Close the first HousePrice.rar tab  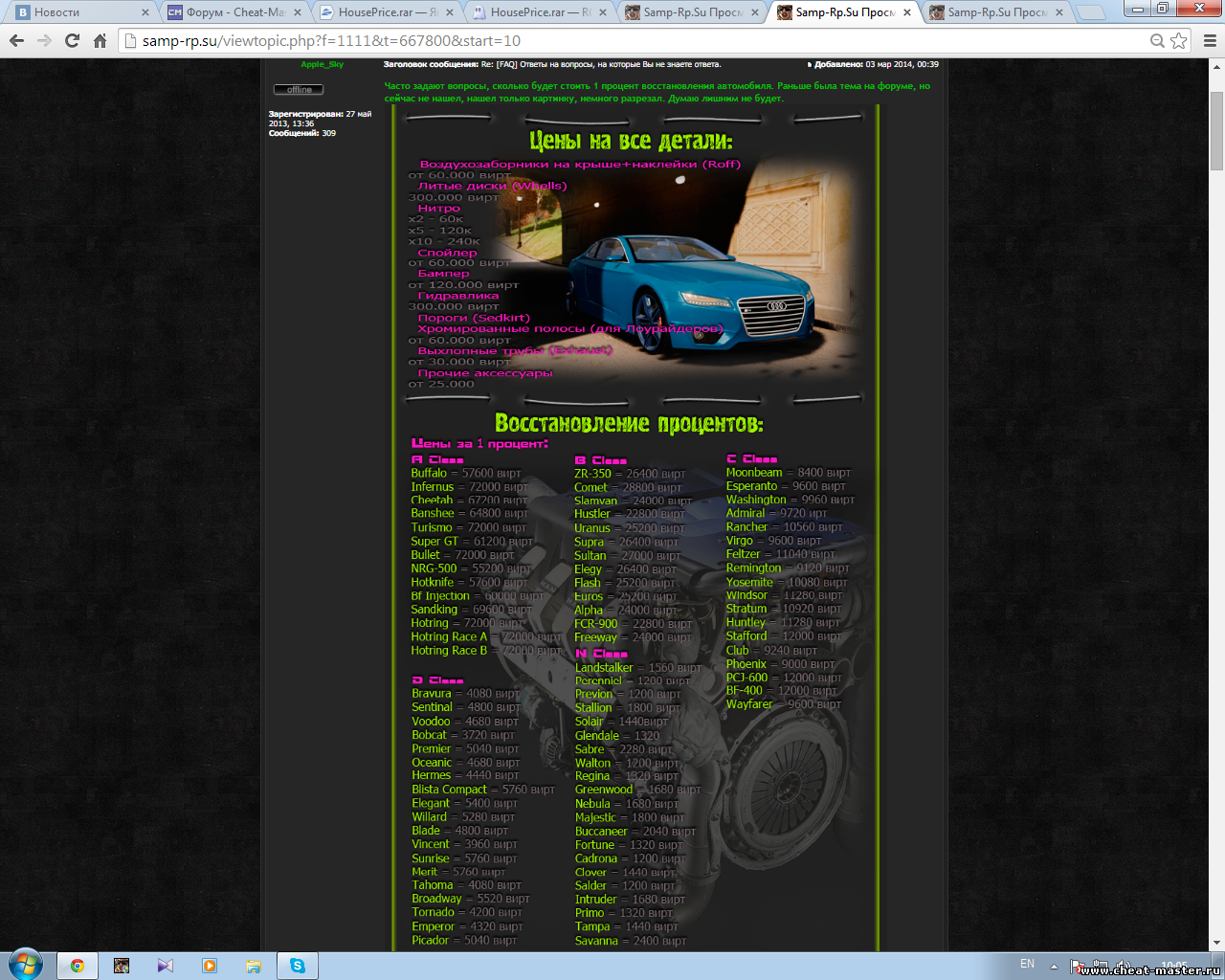[x=450, y=12]
